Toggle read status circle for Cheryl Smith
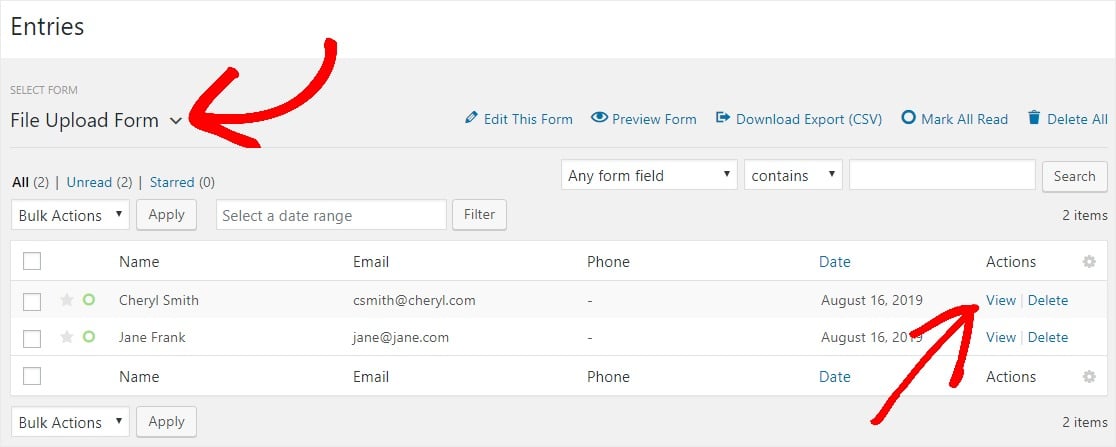Image resolution: width=1116 pixels, height=447 pixels. click(88, 300)
